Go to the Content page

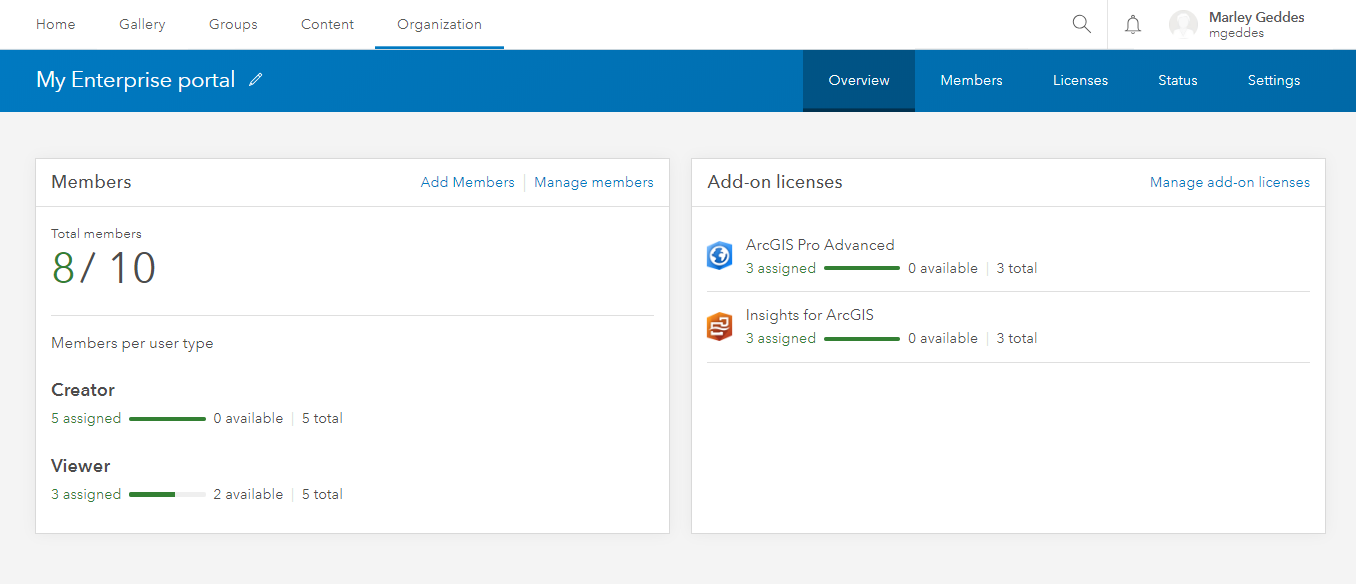click(x=327, y=23)
